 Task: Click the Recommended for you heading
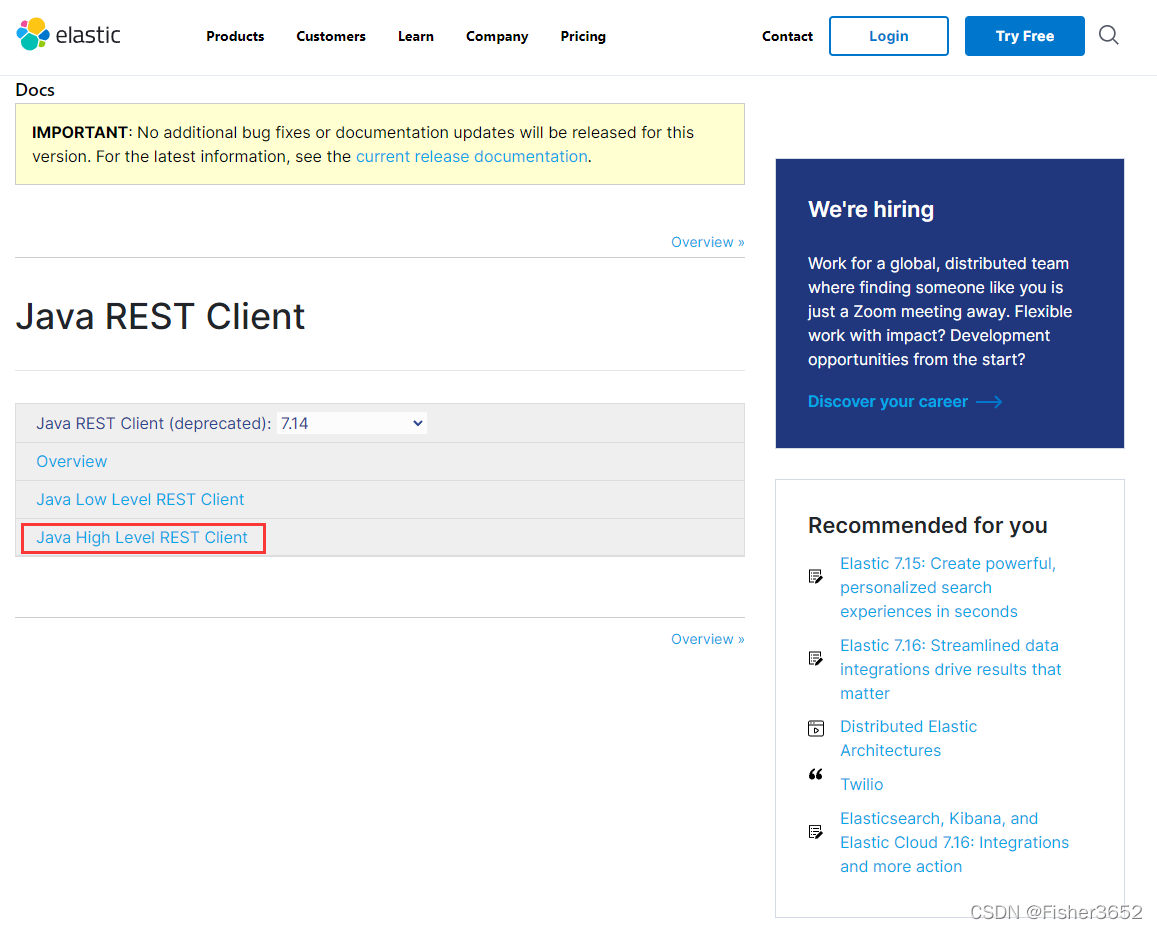pyautogui.click(x=928, y=525)
